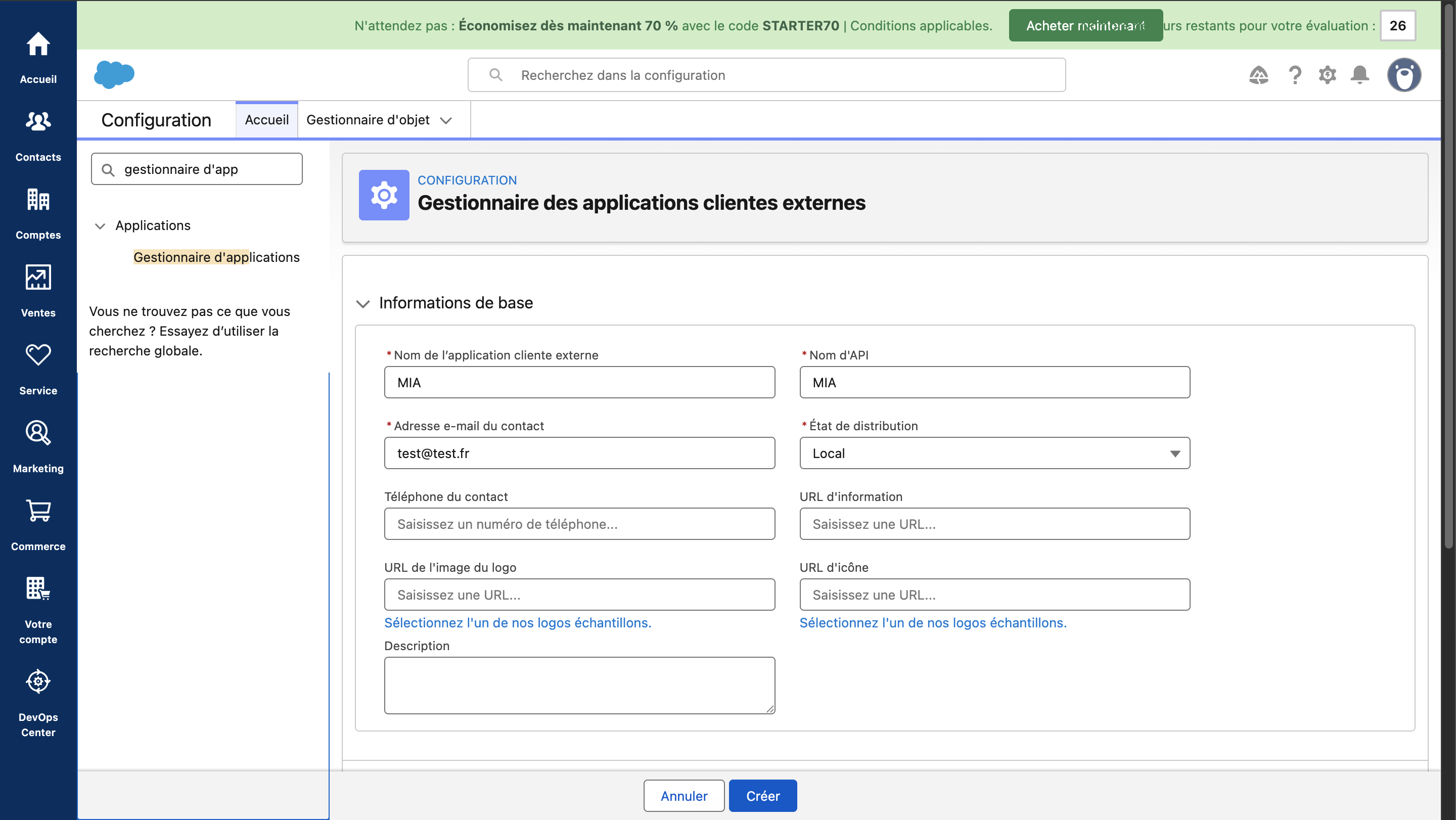Focus the Téléphone du contact field
This screenshot has width=1456, height=820.
pos(579,523)
